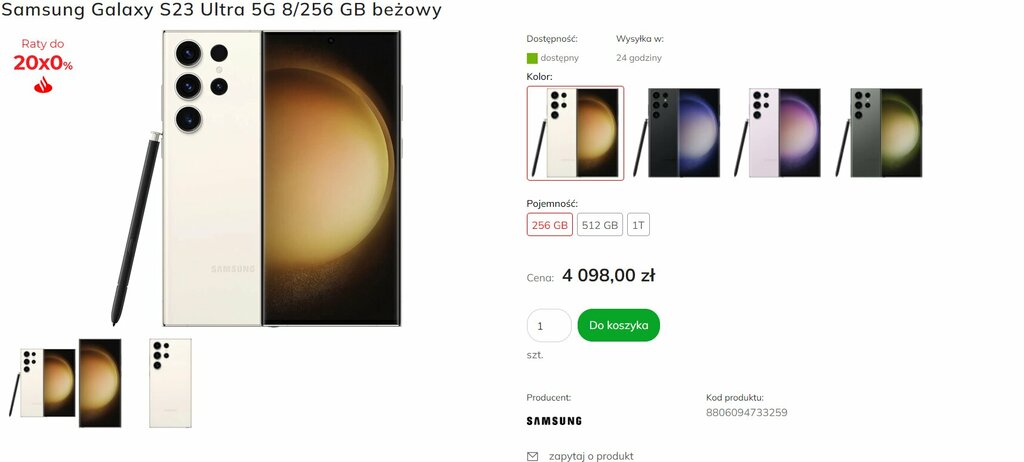1024x462 pixels.
Task: Open thumbnail showing phone back
Action: 170,383
